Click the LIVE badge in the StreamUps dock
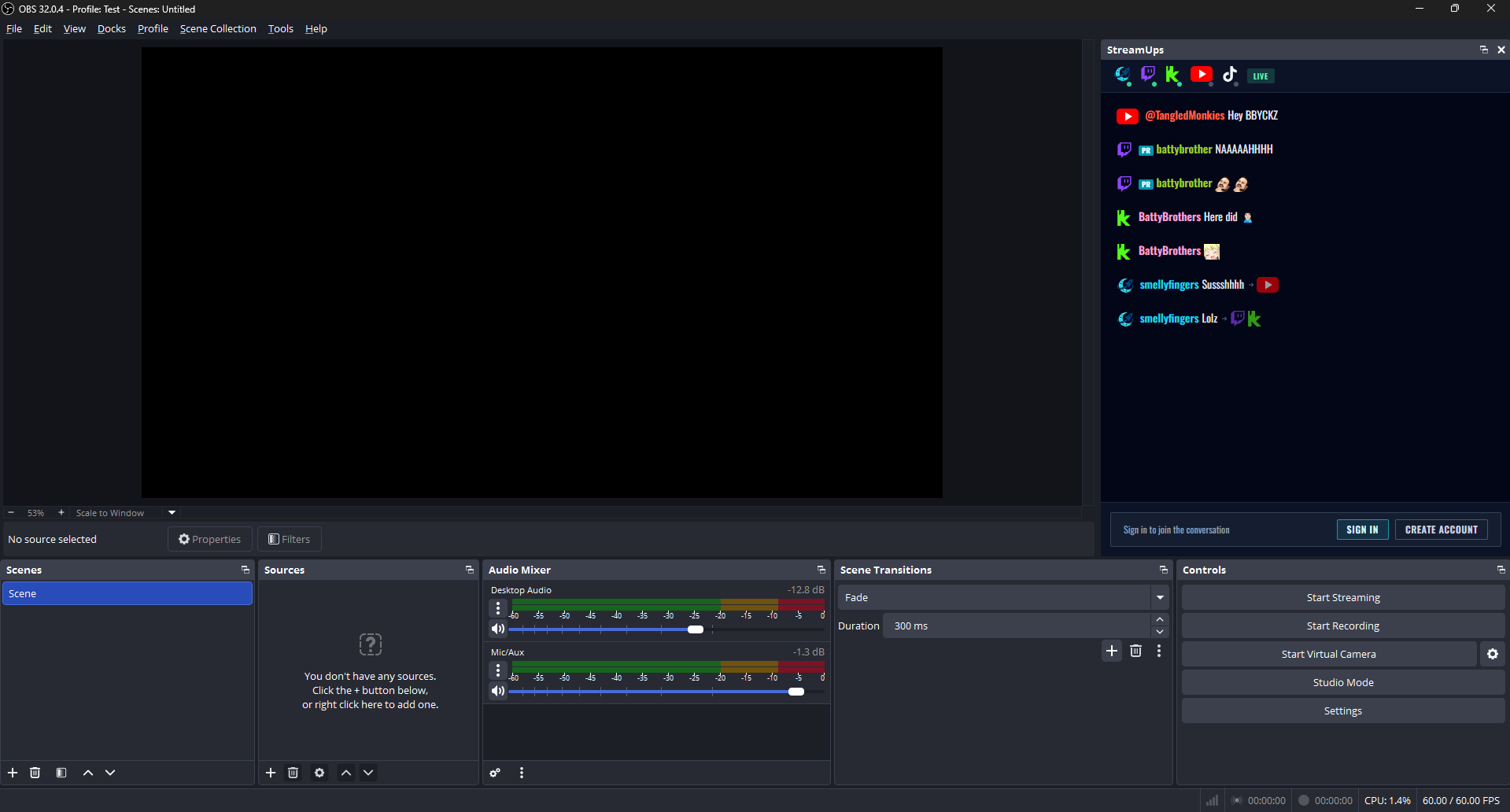This screenshot has height=812, width=1510. coord(1261,76)
